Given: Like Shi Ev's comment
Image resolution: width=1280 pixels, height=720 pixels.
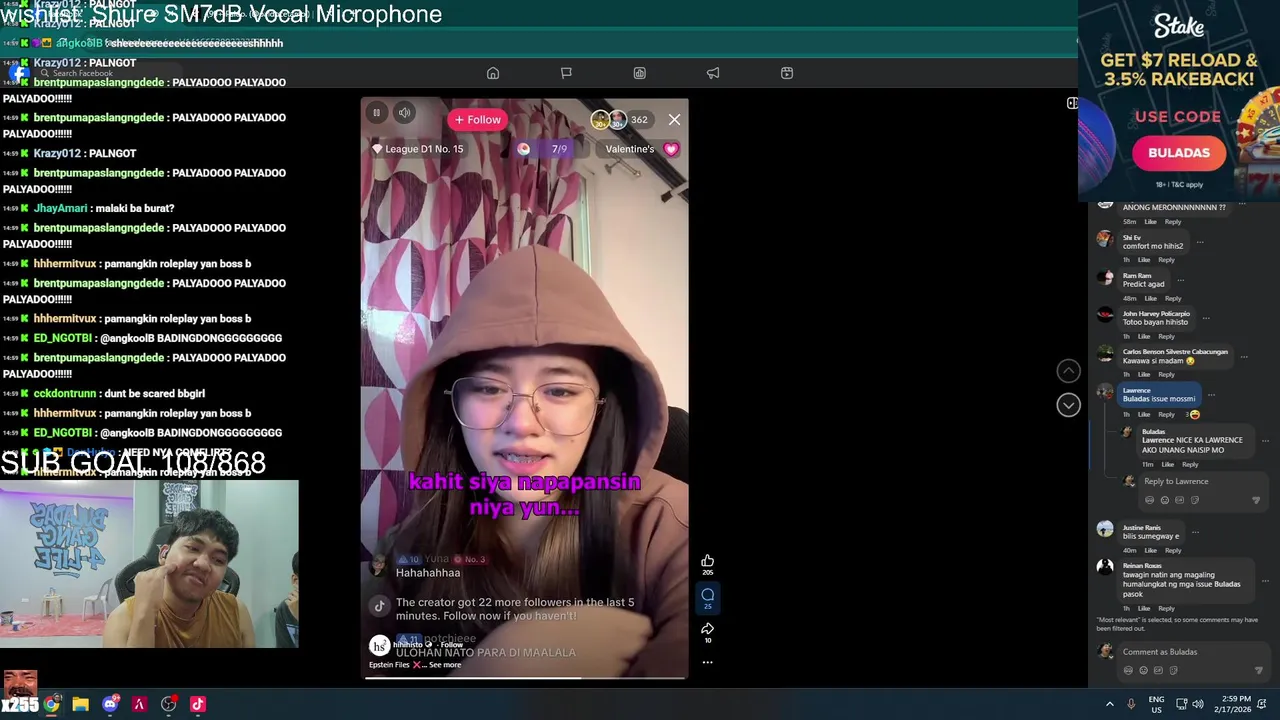Looking at the screenshot, I should (1143, 260).
